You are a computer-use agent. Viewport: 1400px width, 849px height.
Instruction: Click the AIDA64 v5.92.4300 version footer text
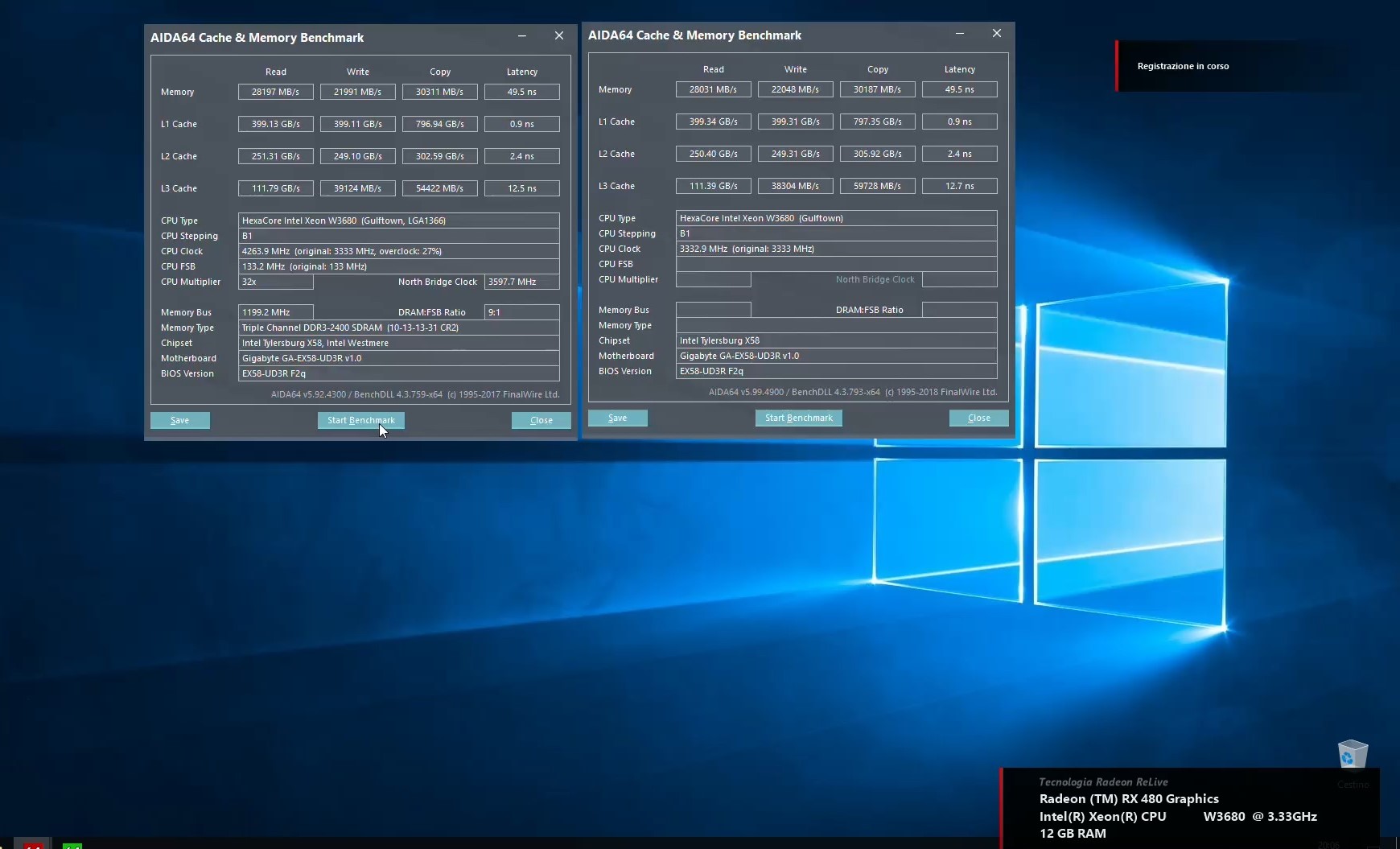415,394
